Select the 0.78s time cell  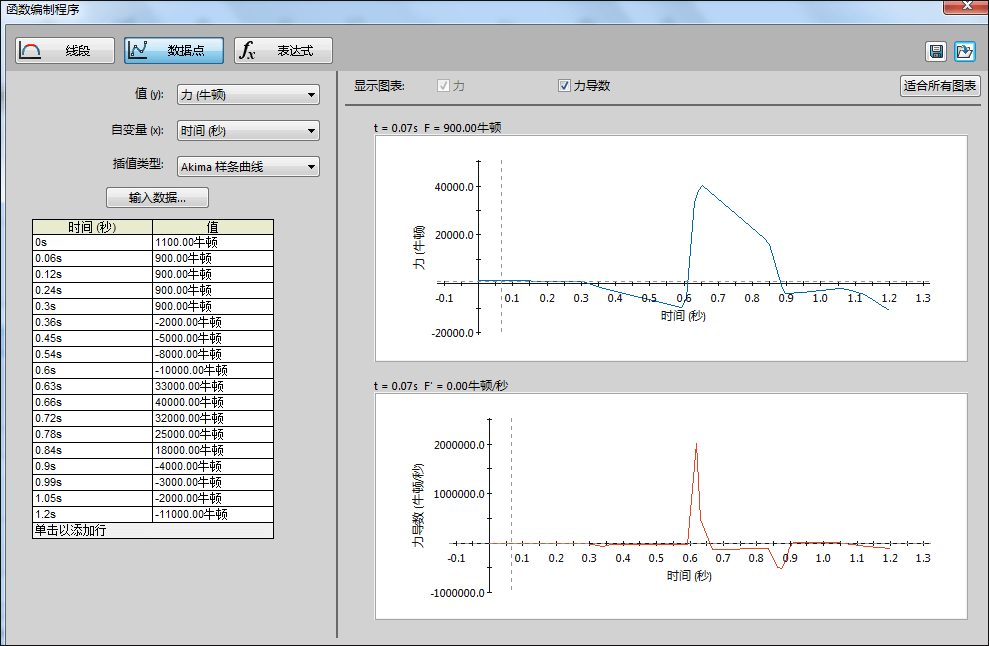coord(93,434)
